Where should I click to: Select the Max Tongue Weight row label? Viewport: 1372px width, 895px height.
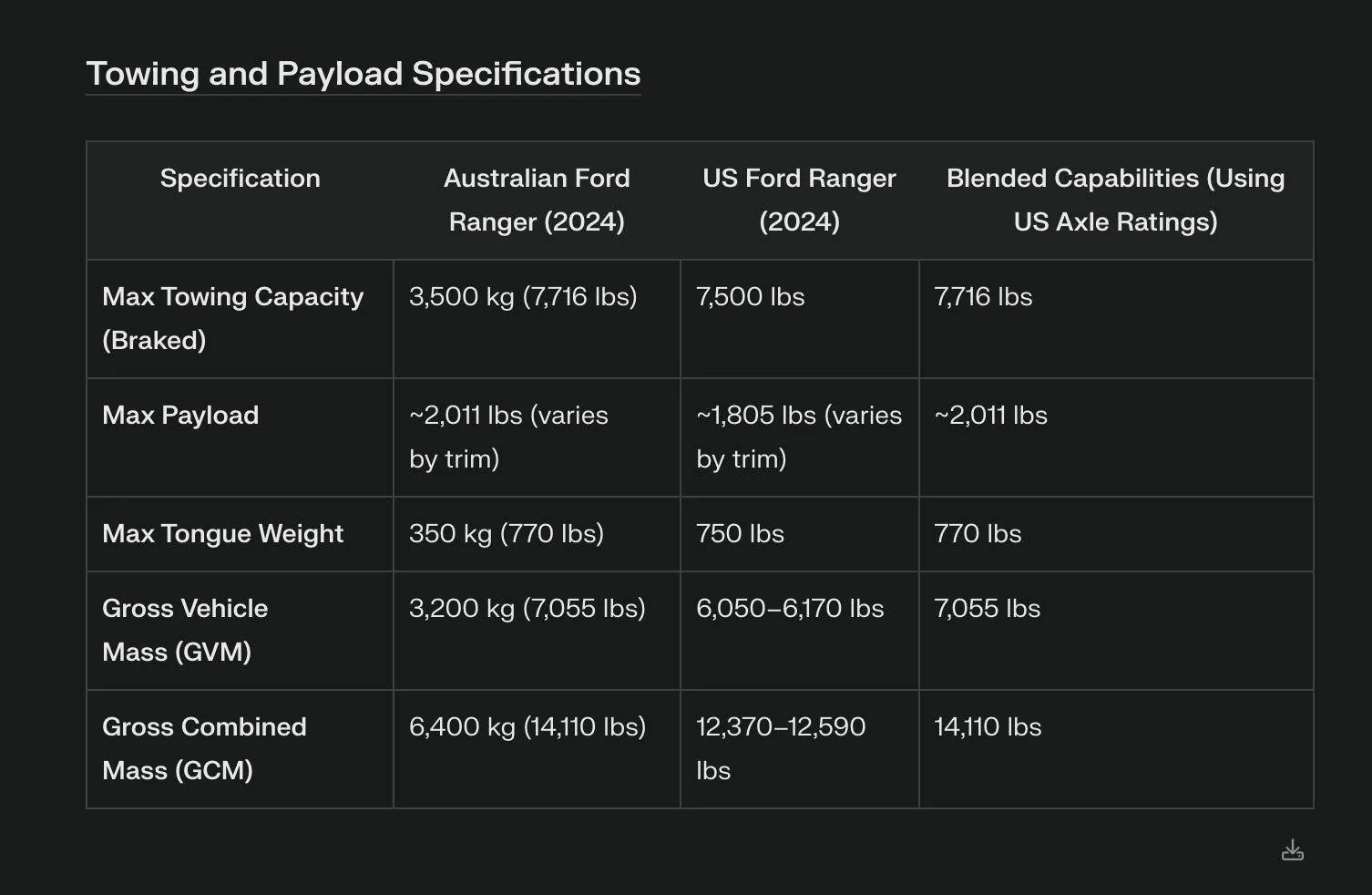tap(223, 534)
